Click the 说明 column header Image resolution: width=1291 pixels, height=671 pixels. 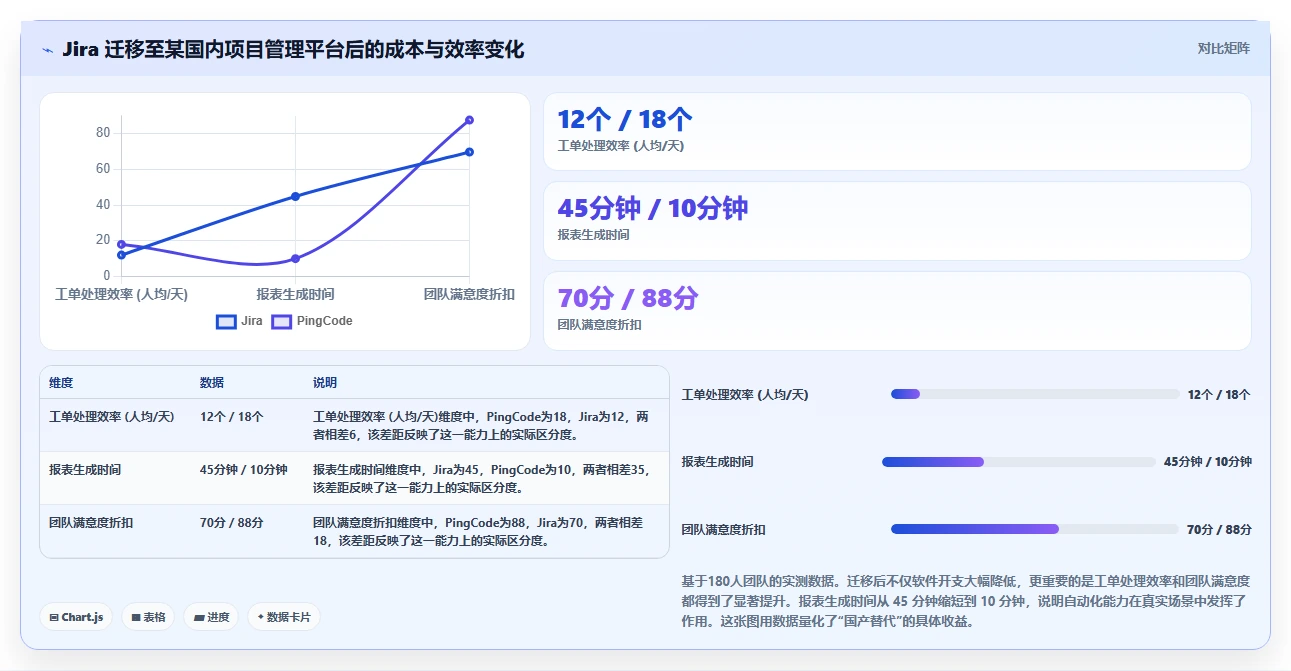325,383
